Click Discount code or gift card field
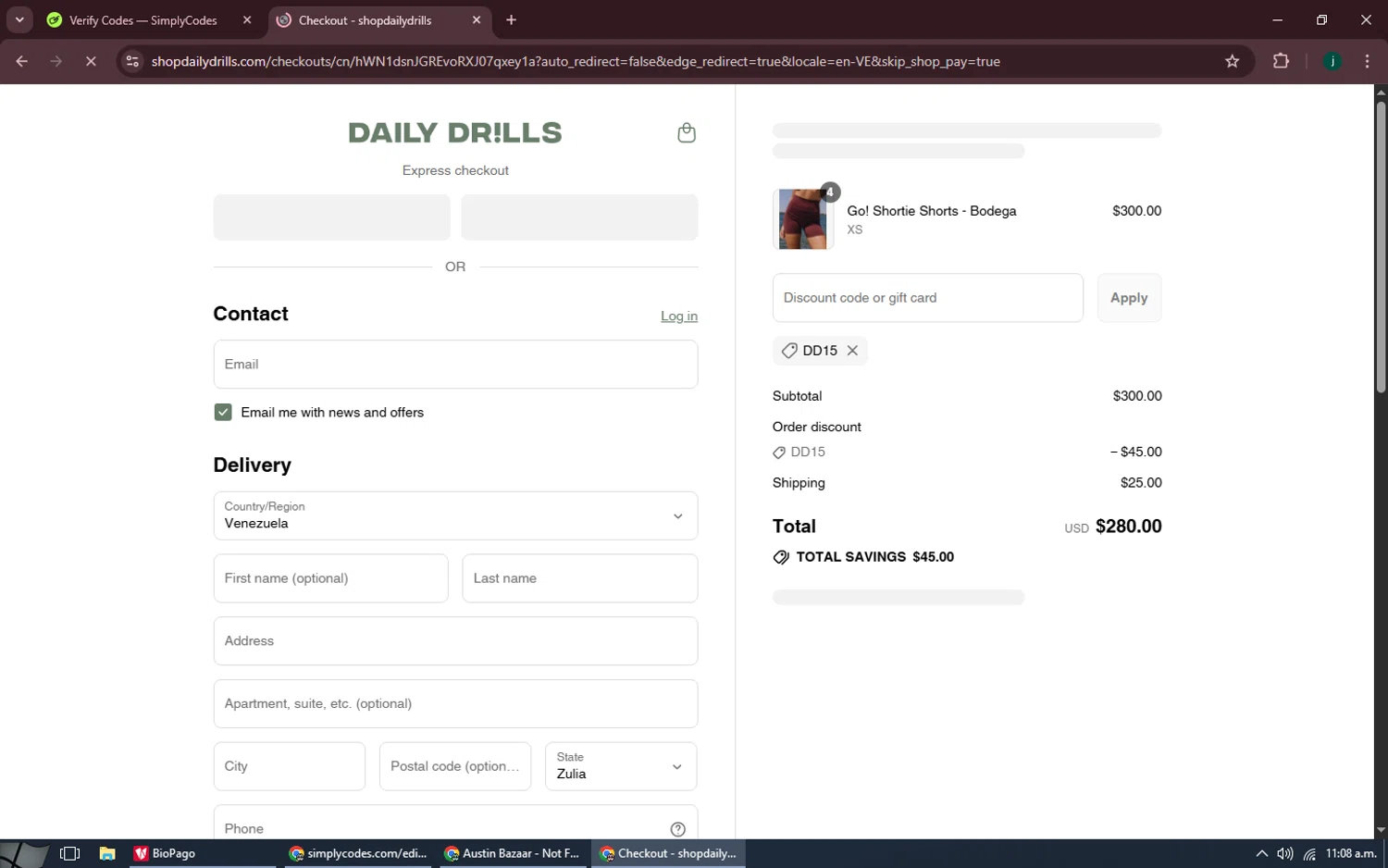1388x868 pixels. pos(928,298)
